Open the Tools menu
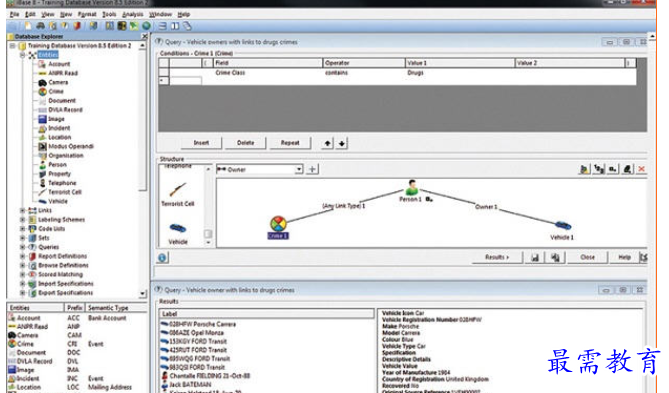Viewport: 669px width, 393px height. (109, 14)
